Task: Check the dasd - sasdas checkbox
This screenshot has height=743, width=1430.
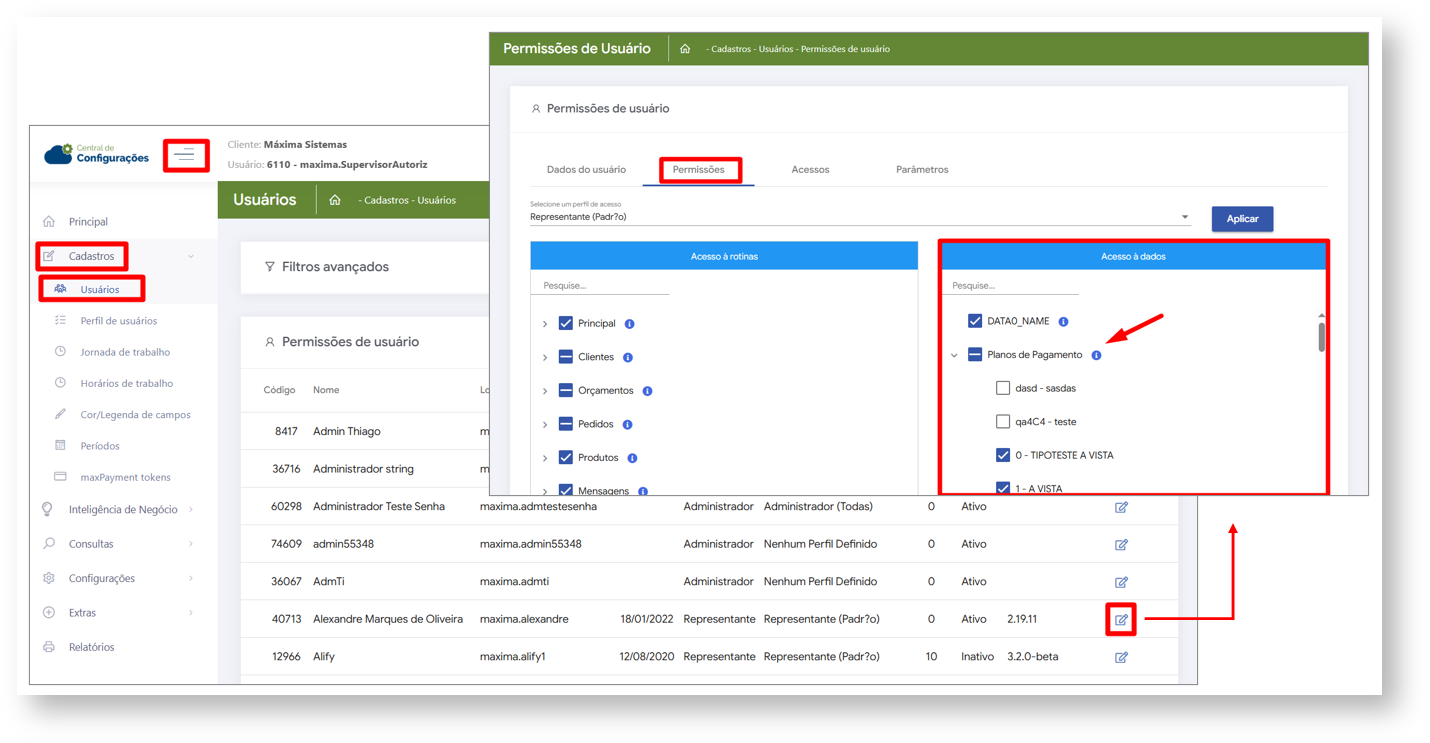Action: (x=1003, y=388)
